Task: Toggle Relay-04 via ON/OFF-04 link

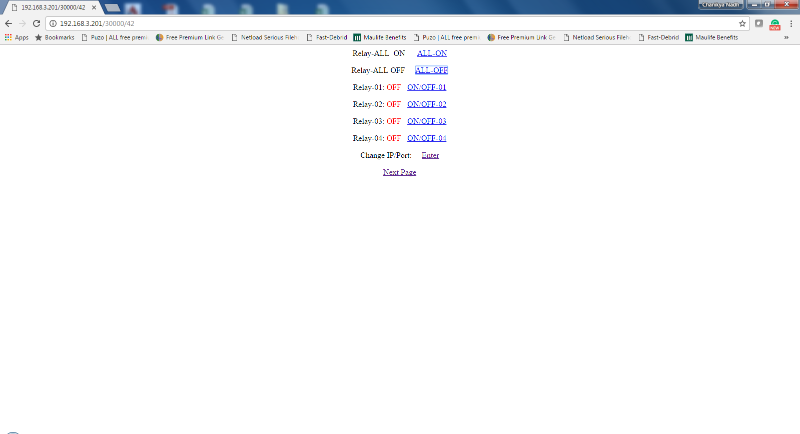Action: tap(427, 138)
